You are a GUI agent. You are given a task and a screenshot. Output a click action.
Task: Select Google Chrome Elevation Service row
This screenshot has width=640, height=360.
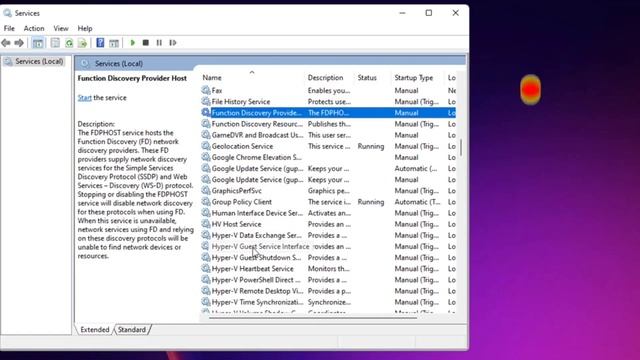tap(328, 157)
